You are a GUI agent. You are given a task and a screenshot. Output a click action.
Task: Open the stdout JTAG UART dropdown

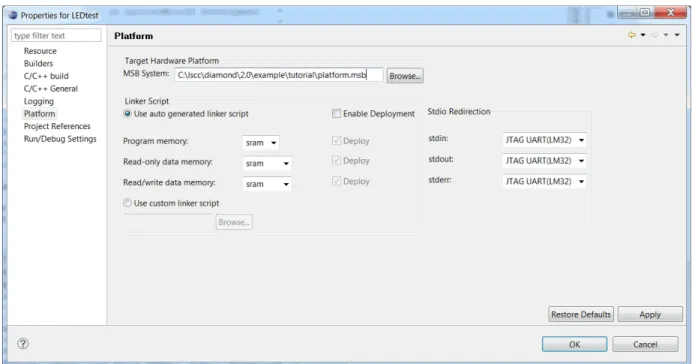coord(545,161)
